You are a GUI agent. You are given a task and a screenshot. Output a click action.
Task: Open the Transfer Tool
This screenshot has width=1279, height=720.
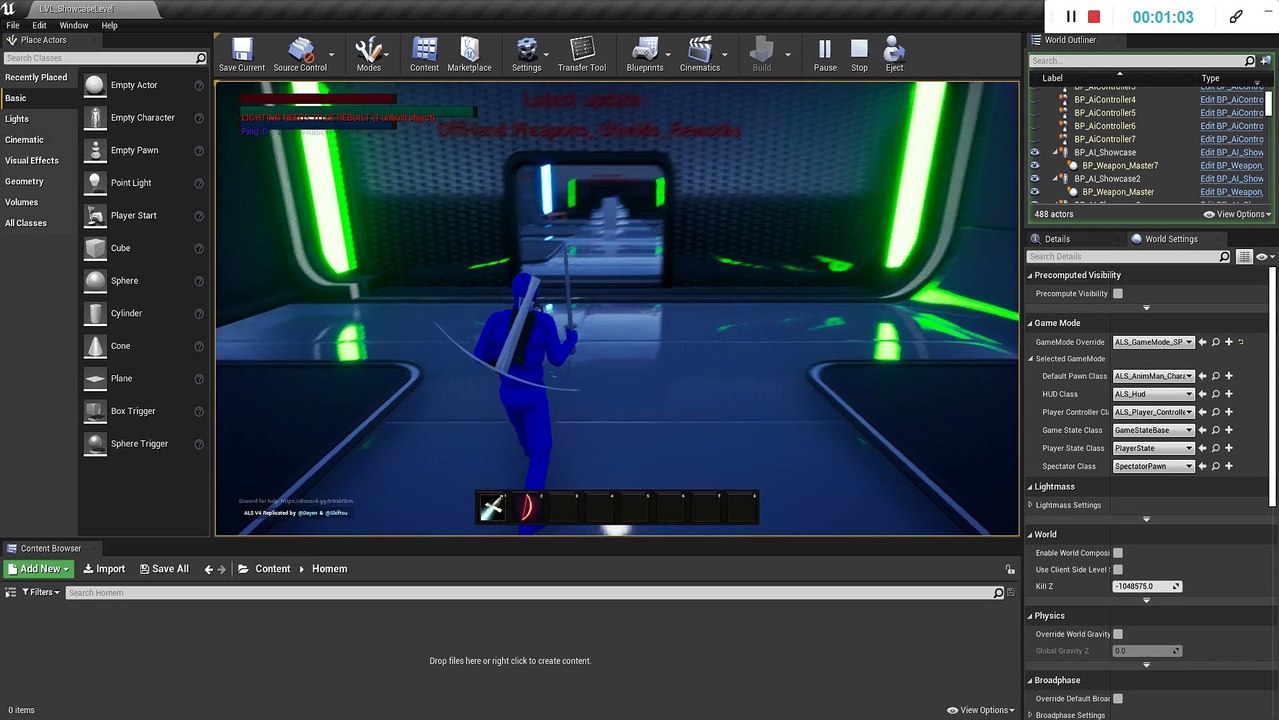tap(582, 55)
